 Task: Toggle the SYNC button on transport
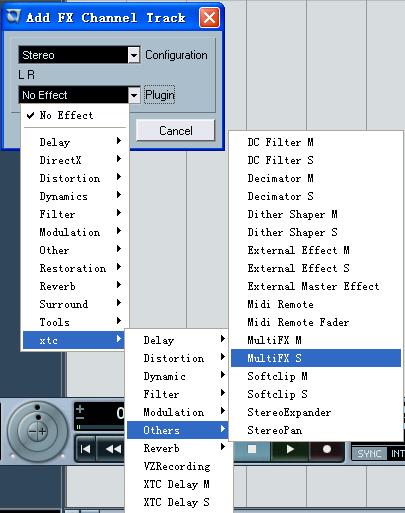[369, 454]
